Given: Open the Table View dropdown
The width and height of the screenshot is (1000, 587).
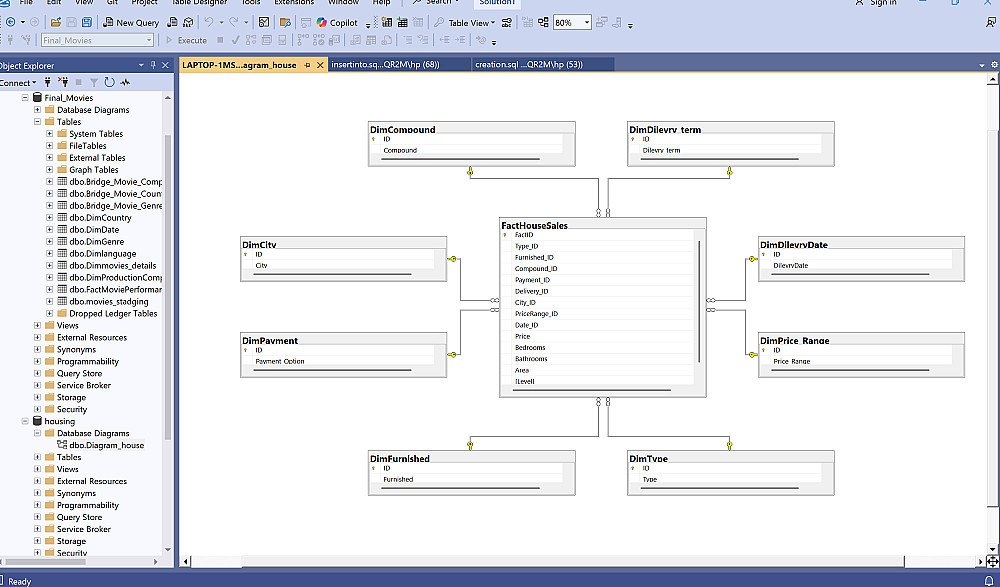Looking at the screenshot, I should [472, 22].
